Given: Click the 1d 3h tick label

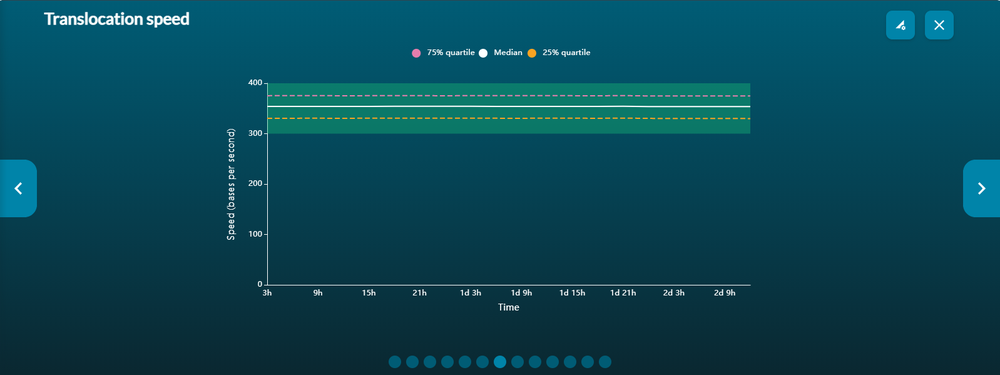Looking at the screenshot, I should [x=471, y=293].
